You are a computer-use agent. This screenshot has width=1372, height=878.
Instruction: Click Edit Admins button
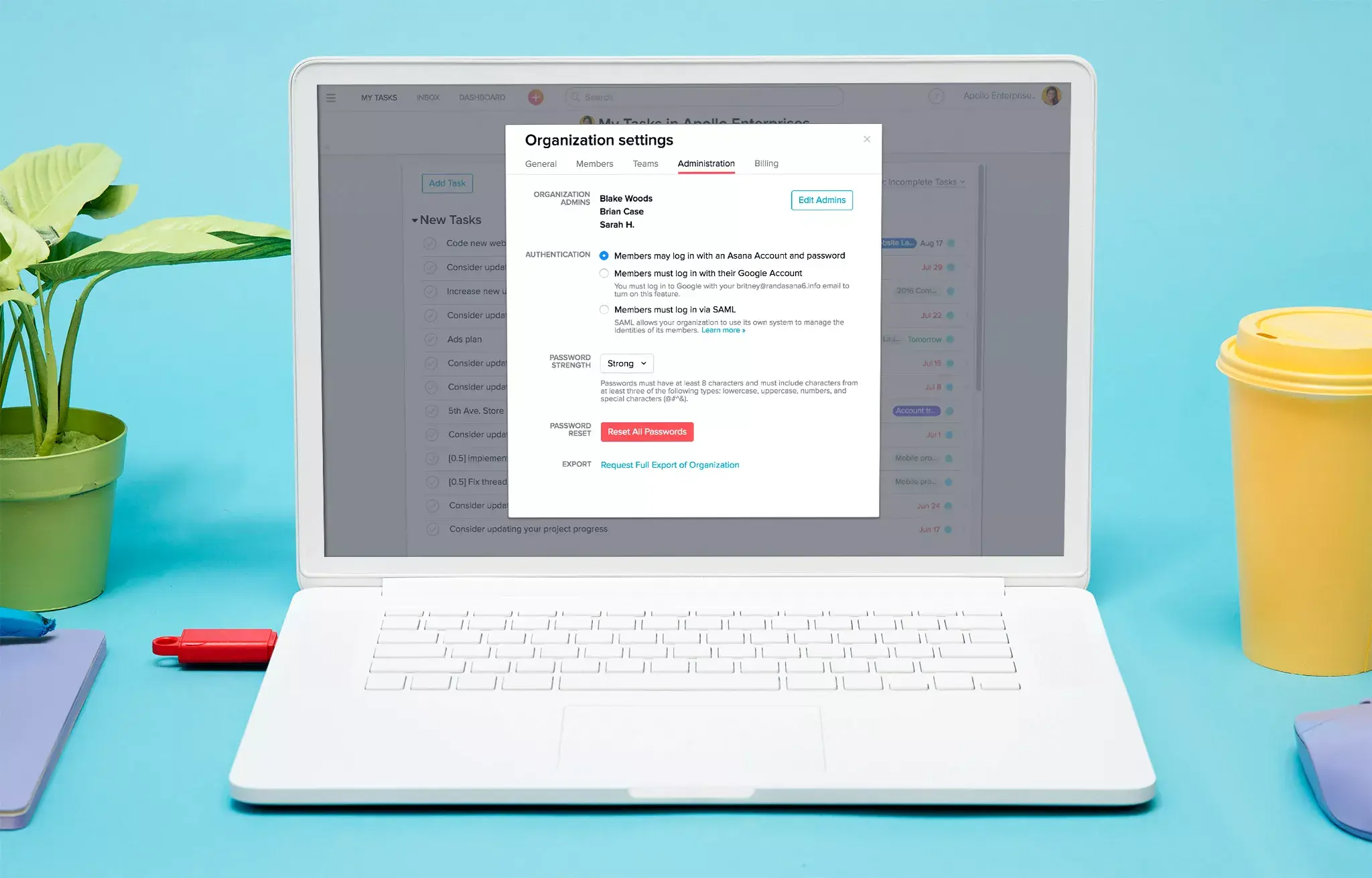821,200
